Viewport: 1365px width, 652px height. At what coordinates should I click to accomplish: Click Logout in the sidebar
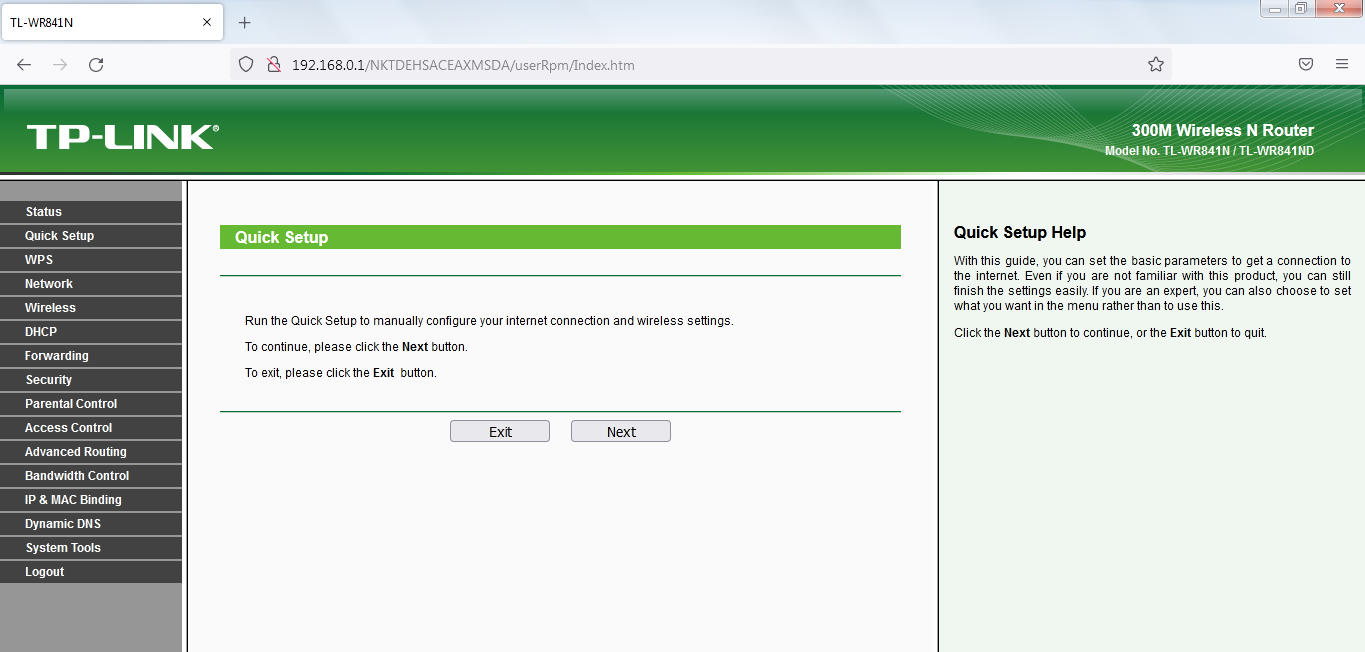pyautogui.click(x=91, y=572)
